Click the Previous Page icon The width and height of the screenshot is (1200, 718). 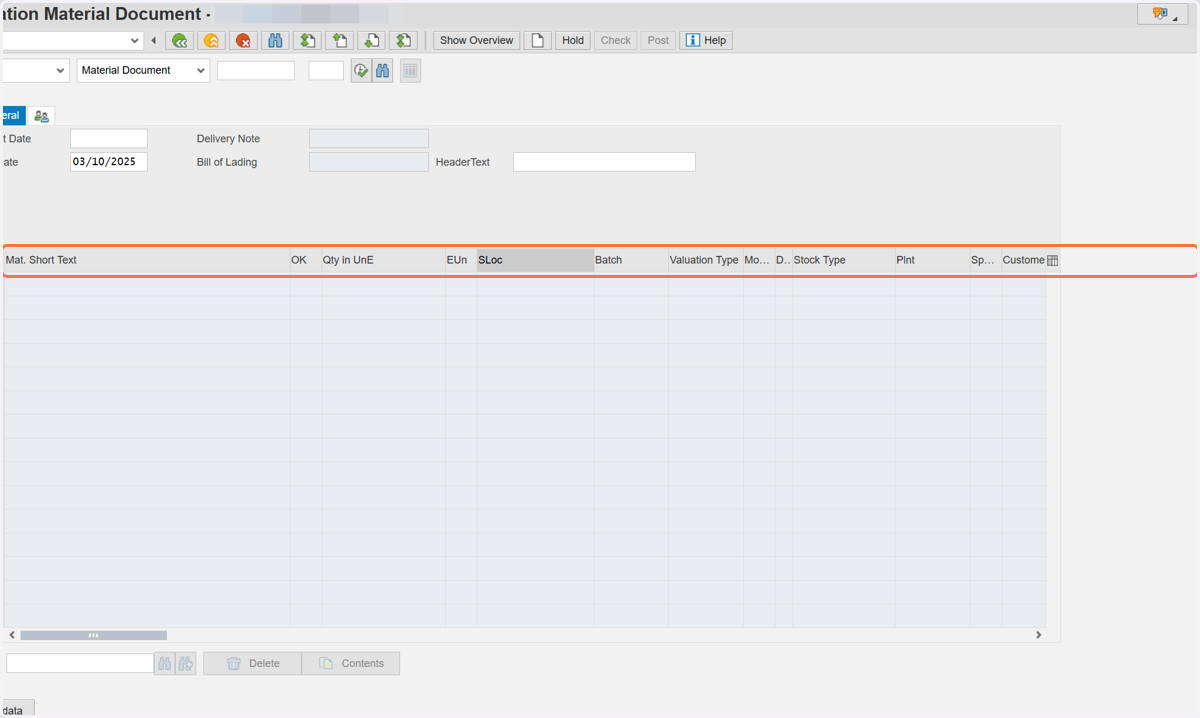click(x=339, y=41)
